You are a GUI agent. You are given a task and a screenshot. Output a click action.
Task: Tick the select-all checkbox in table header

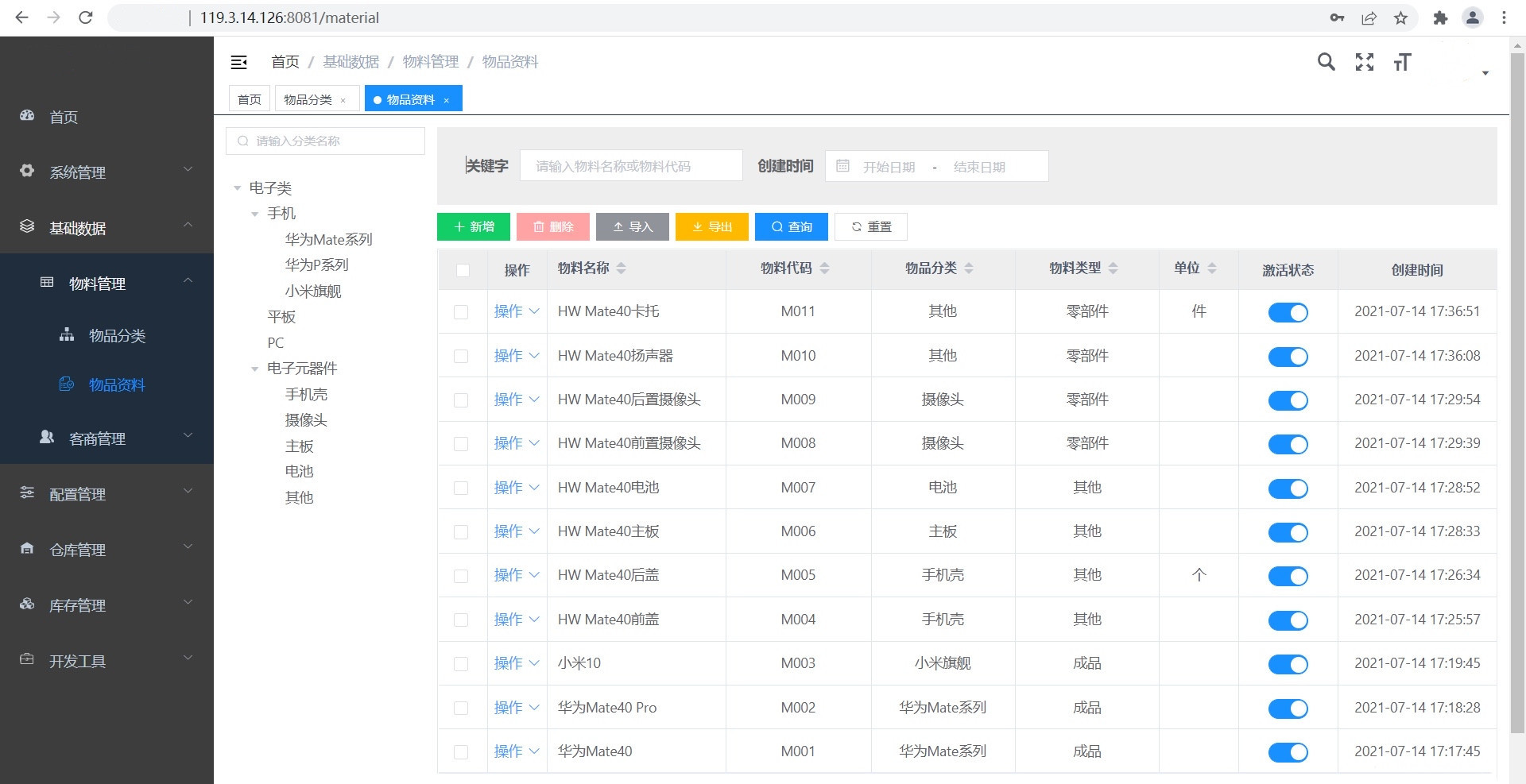[x=463, y=270]
